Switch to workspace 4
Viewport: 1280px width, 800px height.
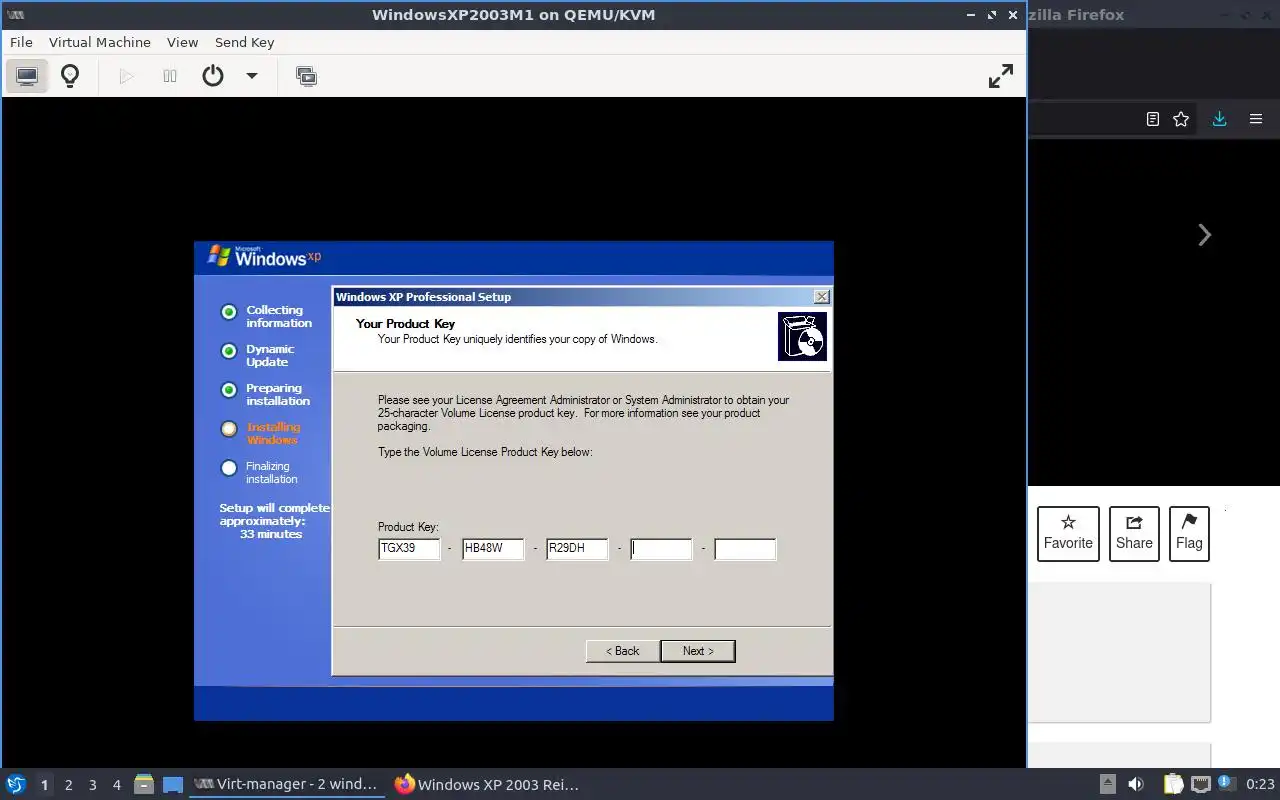tap(116, 785)
